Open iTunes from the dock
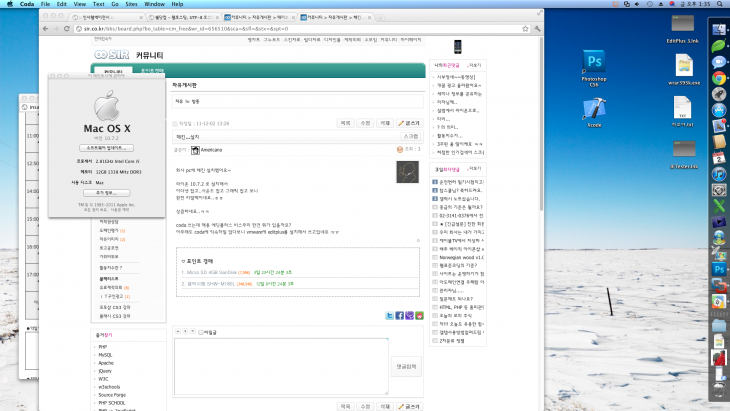Screen dimensions: 730x411 (x=719, y=174)
